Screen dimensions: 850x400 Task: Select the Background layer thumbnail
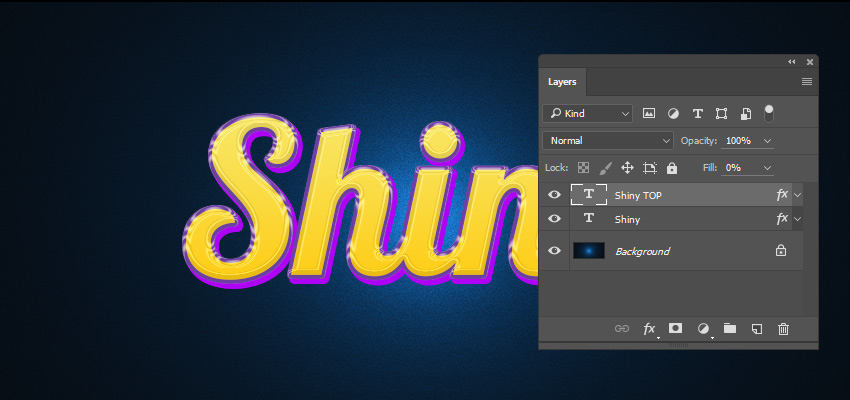(x=589, y=250)
